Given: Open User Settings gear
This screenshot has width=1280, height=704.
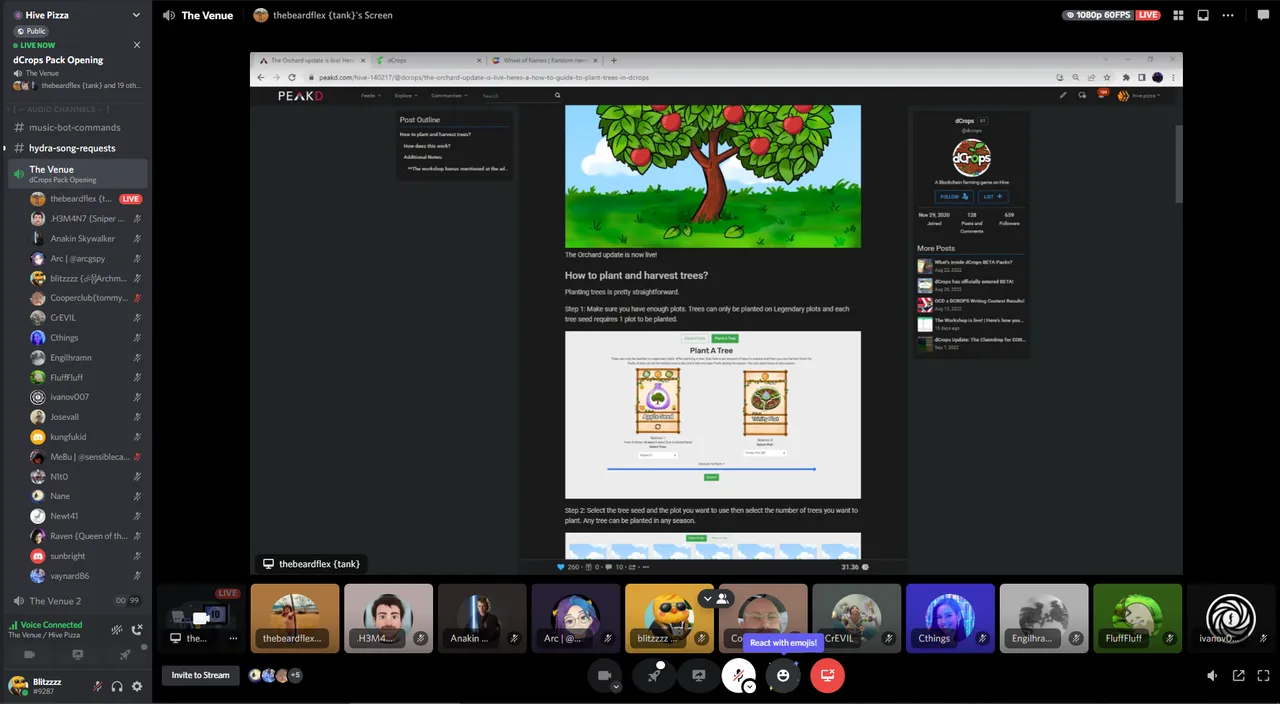Looking at the screenshot, I should tap(137, 686).
